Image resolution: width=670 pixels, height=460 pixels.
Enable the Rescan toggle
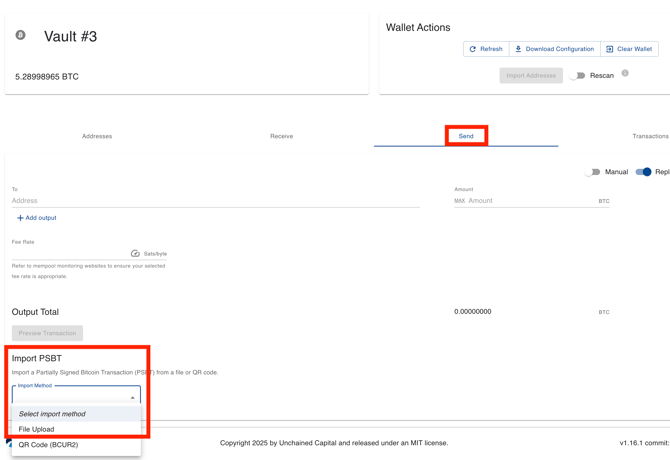(578, 76)
